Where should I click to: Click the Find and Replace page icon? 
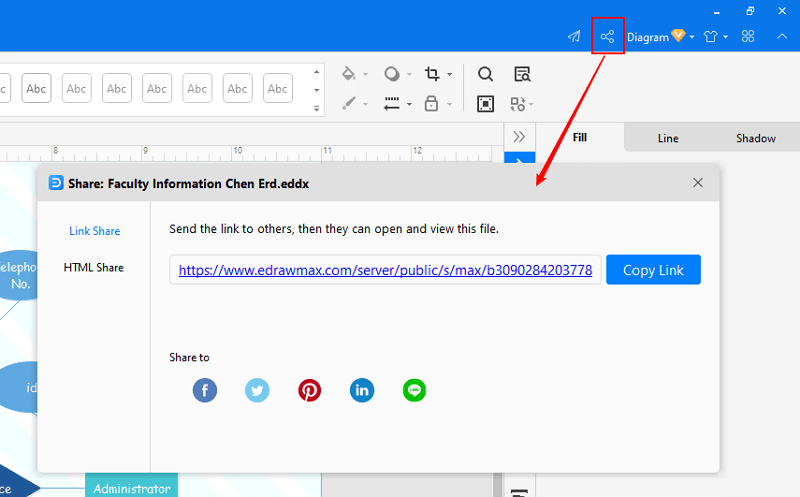click(522, 74)
